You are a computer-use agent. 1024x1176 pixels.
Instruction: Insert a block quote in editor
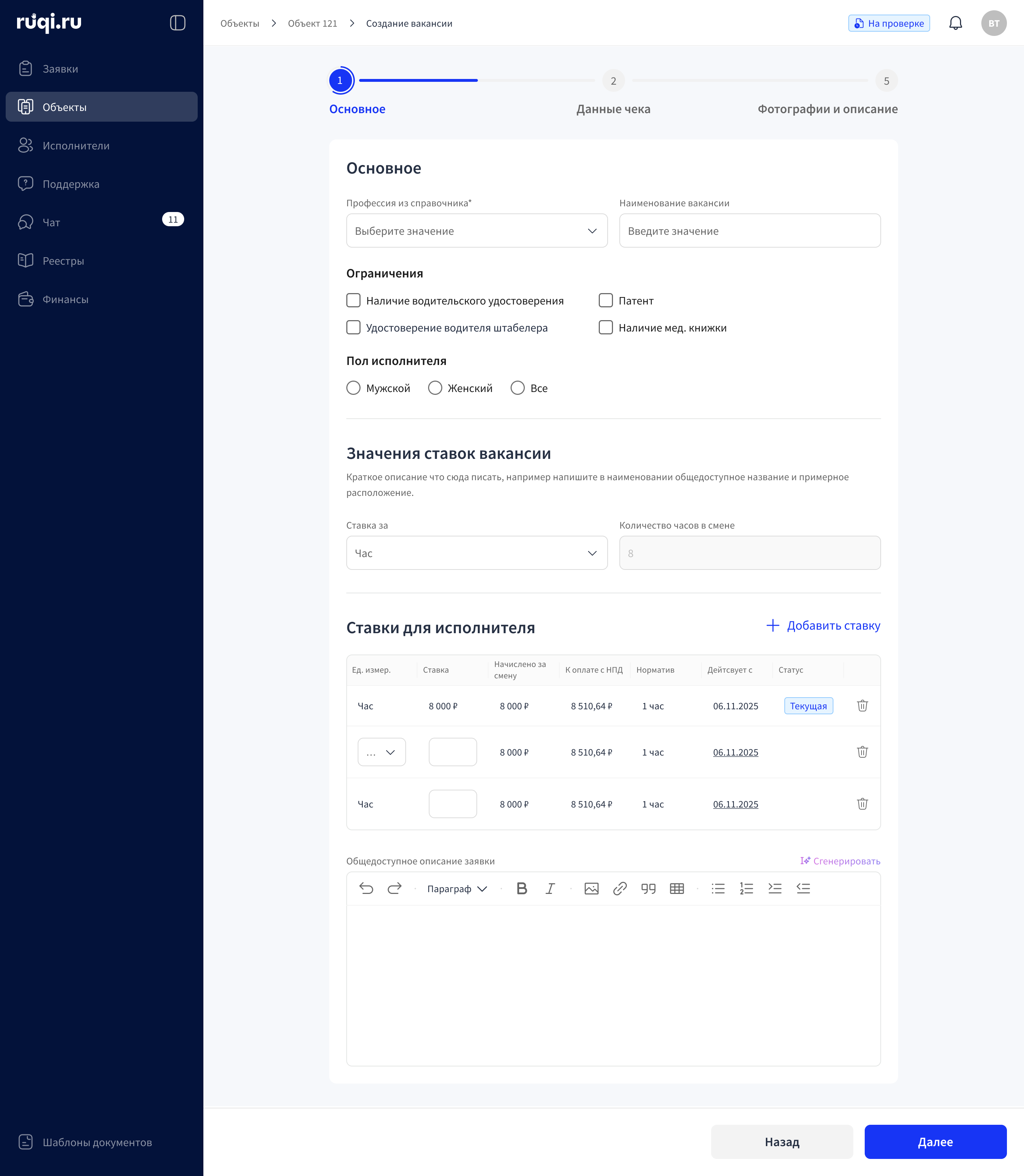[x=648, y=889]
